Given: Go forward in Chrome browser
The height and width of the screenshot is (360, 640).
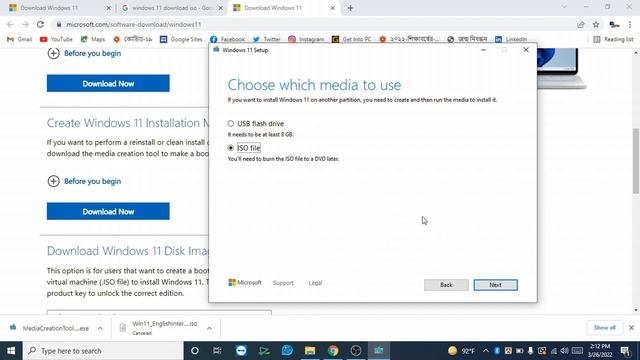Looking at the screenshot, I should click(25, 24).
